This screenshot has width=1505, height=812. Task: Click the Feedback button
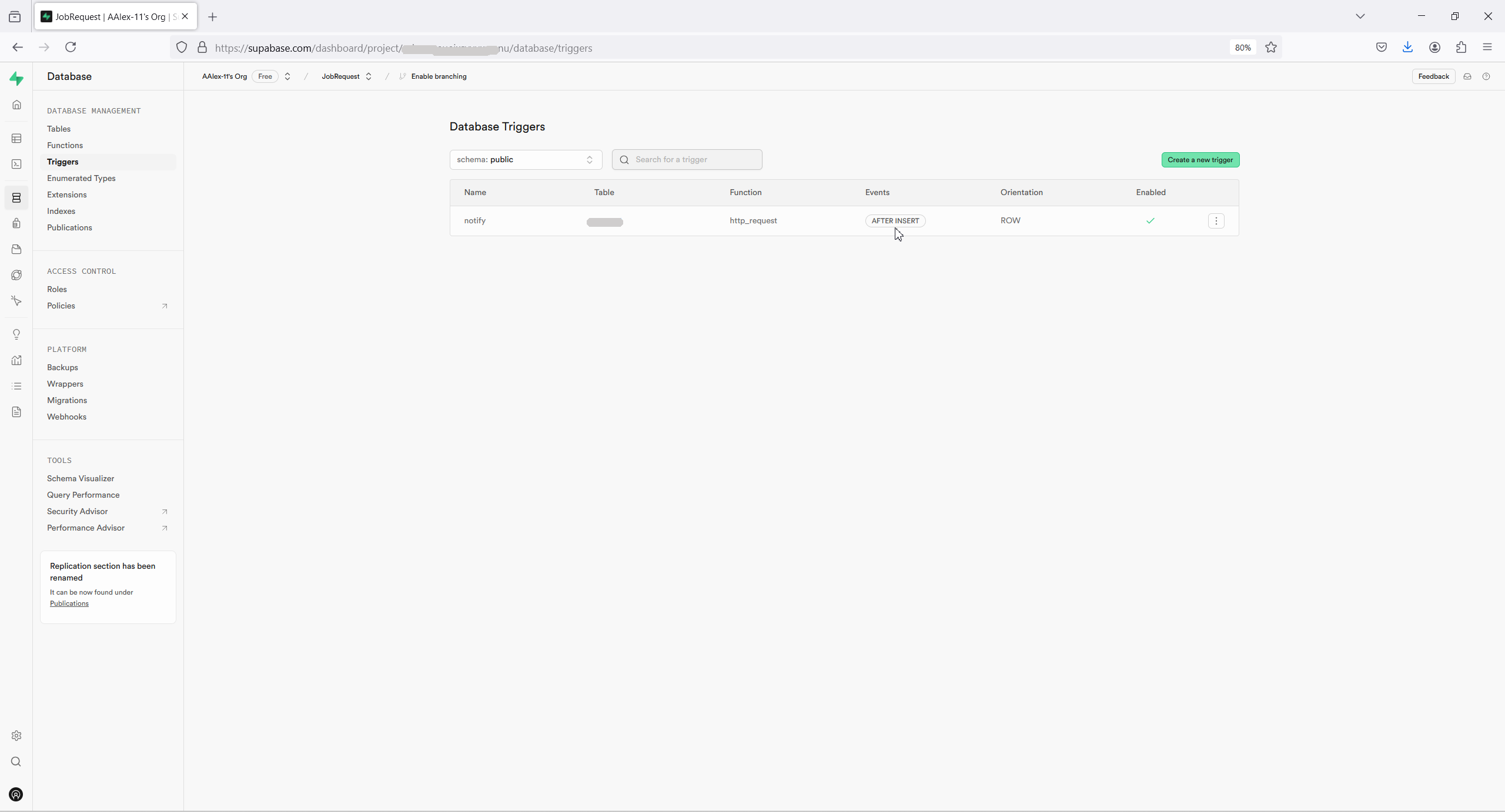(1433, 76)
